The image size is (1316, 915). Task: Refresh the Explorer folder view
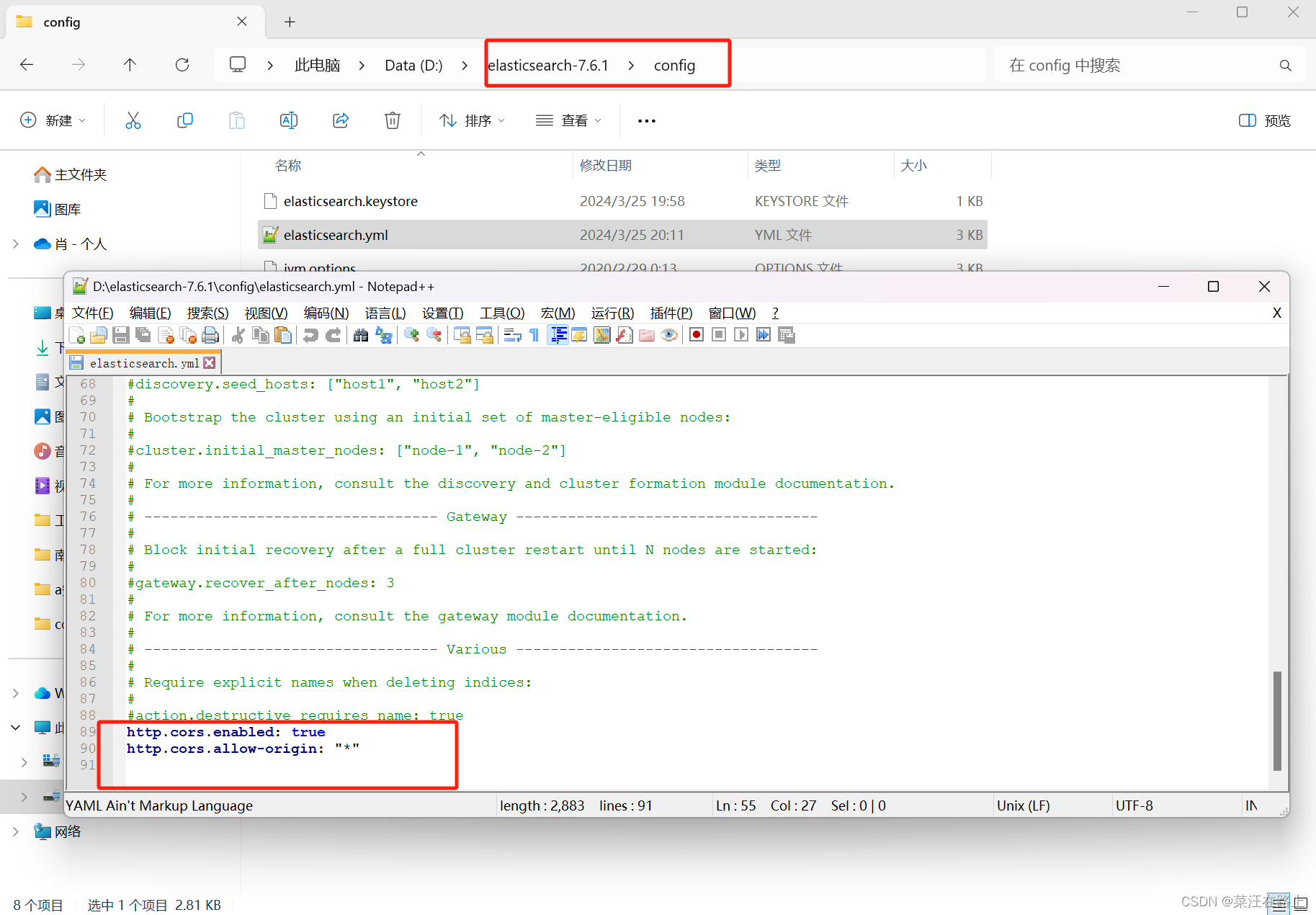(x=182, y=65)
